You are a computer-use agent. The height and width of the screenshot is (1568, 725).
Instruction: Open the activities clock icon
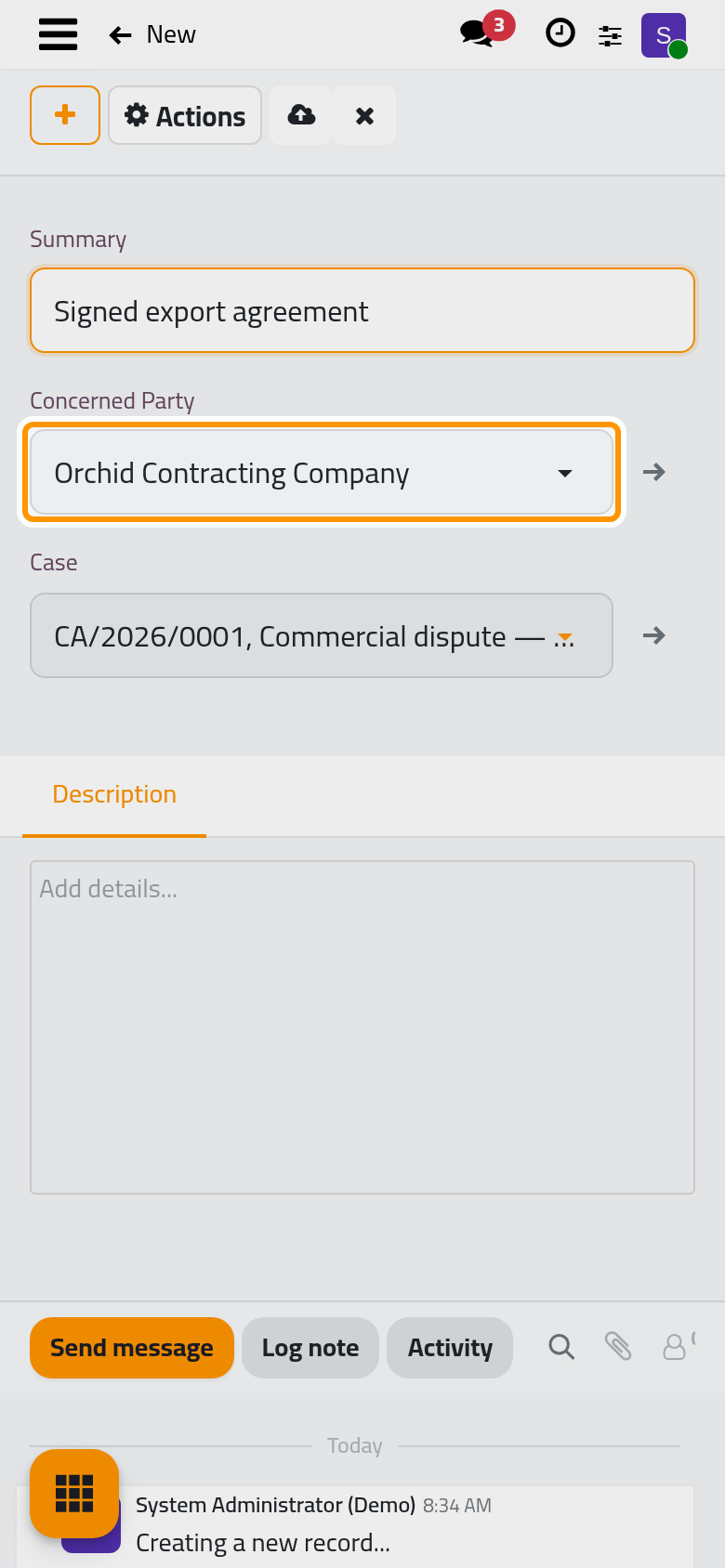pos(560,33)
